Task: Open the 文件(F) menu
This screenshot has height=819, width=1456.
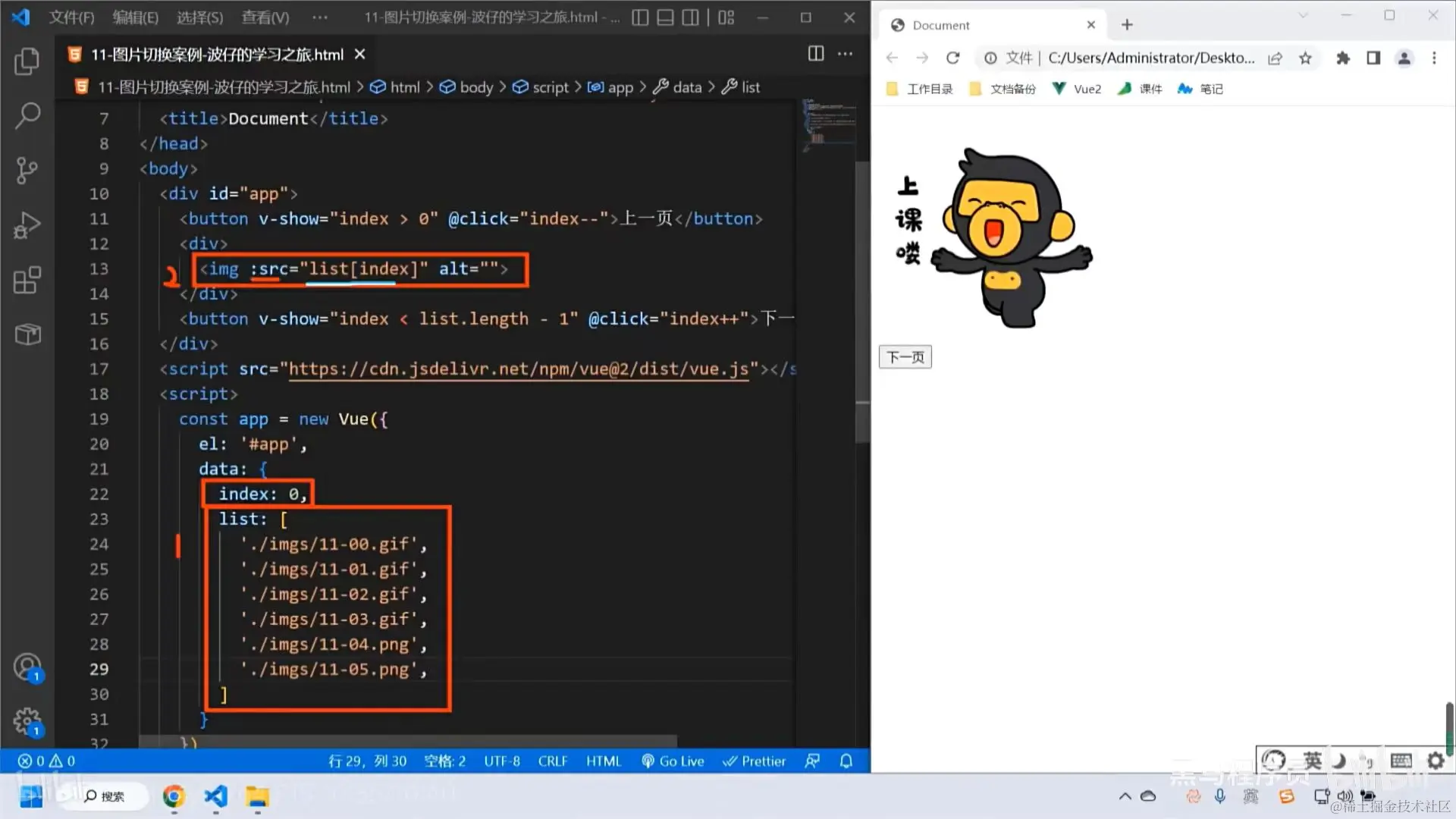Action: (71, 17)
